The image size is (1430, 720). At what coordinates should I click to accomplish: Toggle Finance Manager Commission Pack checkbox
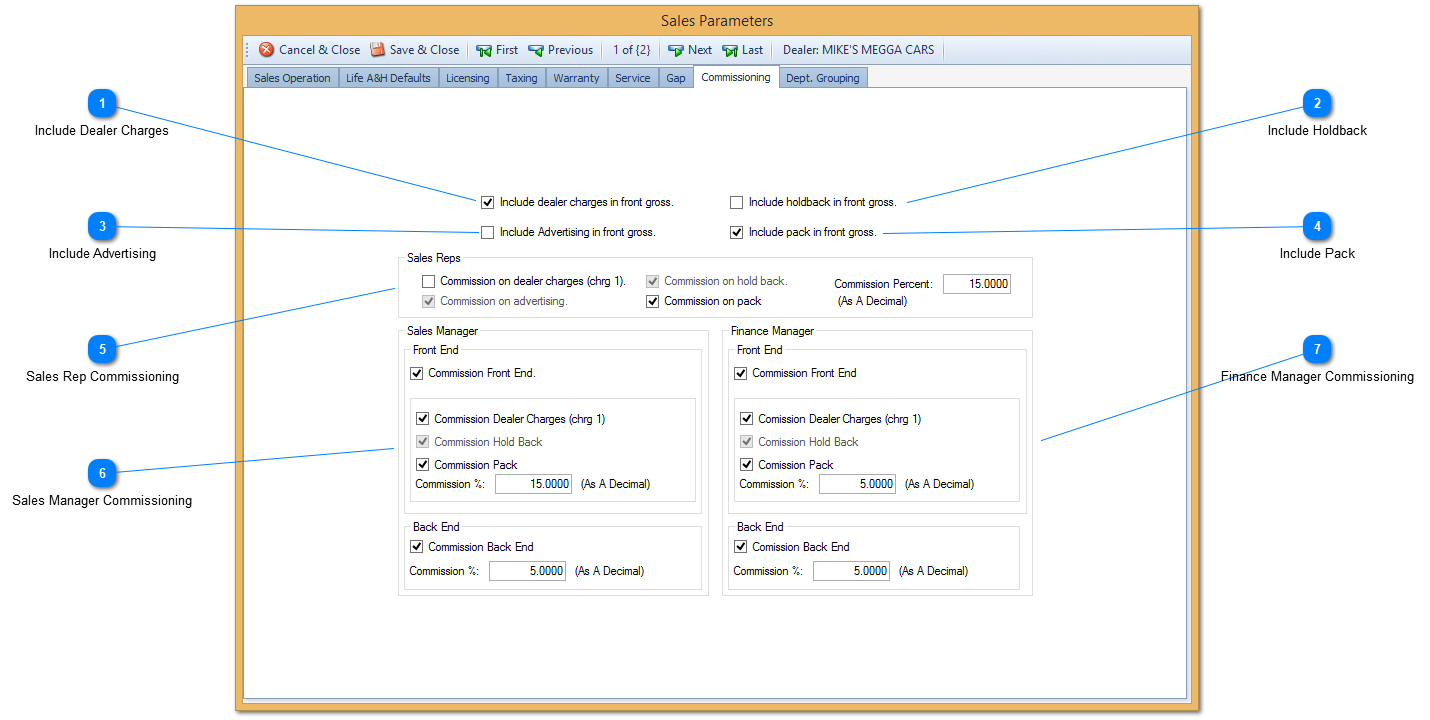pos(747,465)
